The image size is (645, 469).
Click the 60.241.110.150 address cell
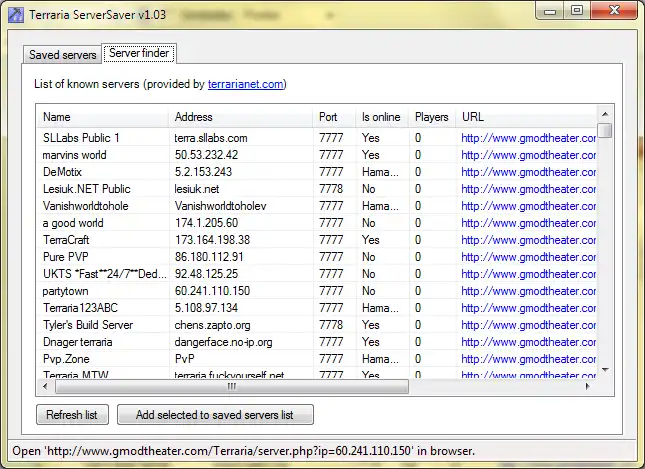point(212,291)
